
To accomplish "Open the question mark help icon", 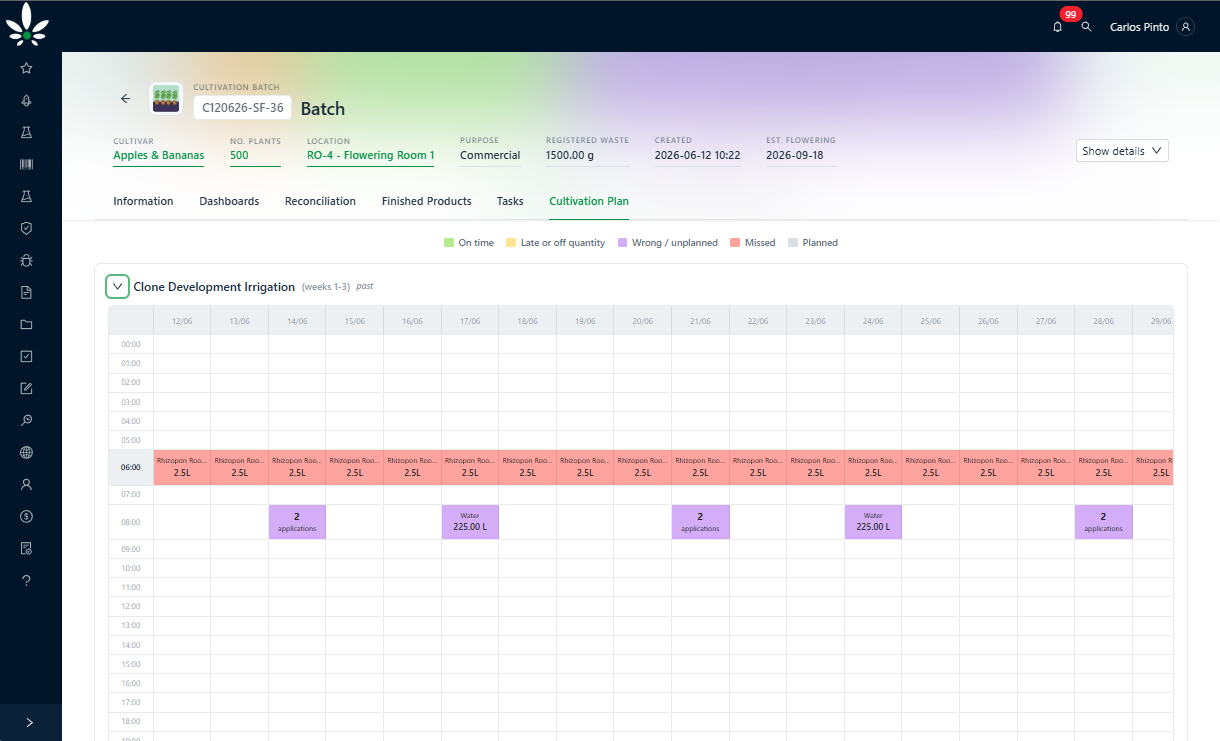I will (27, 580).
